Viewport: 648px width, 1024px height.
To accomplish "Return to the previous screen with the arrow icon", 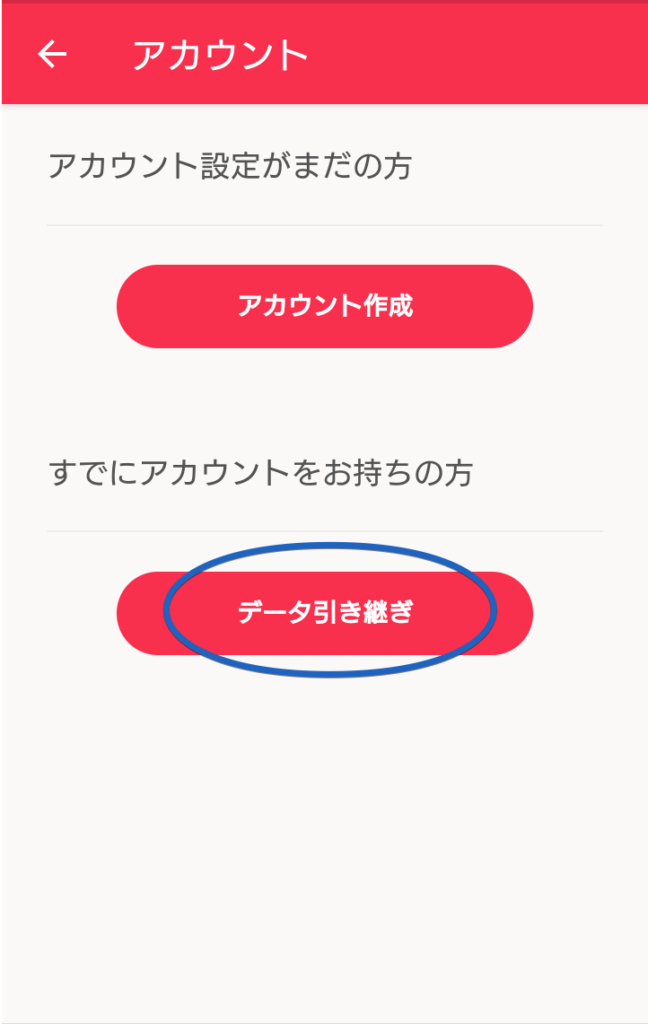I will (x=52, y=54).
